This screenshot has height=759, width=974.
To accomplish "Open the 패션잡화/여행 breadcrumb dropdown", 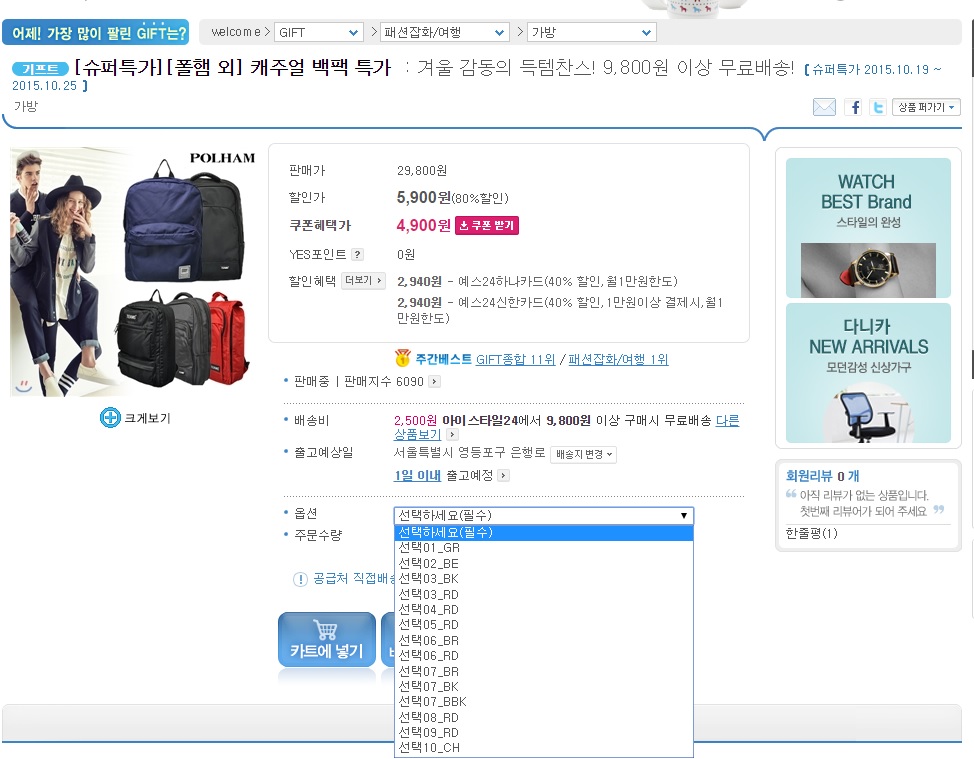I will coord(445,33).
